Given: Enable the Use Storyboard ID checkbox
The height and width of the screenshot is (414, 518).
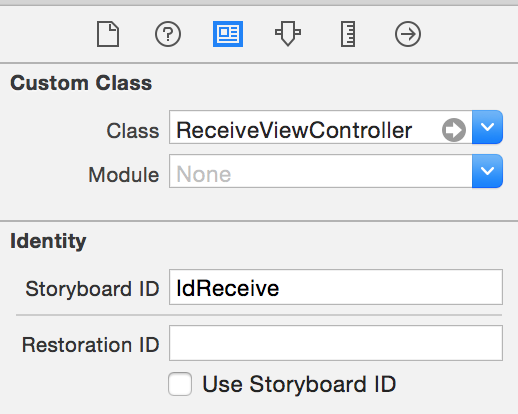Looking at the screenshot, I should (x=180, y=384).
